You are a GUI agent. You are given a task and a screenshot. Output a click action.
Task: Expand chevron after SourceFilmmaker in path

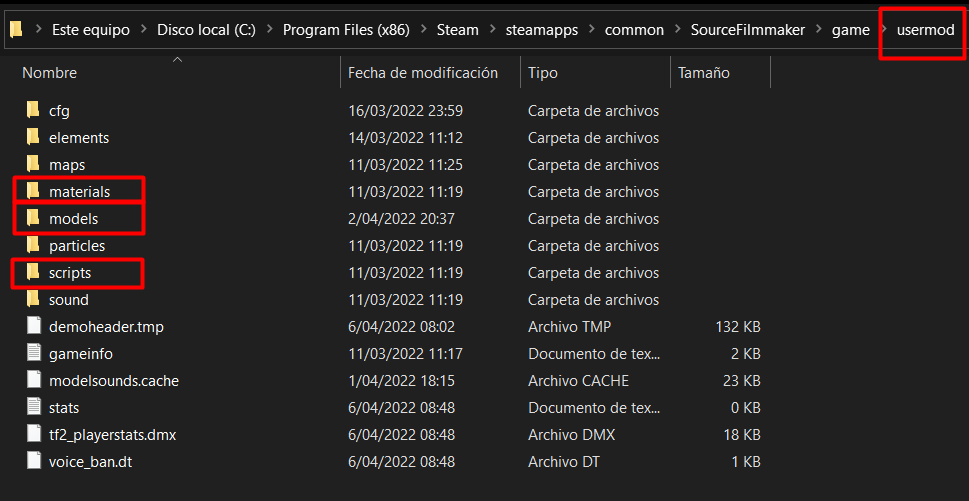(x=818, y=30)
